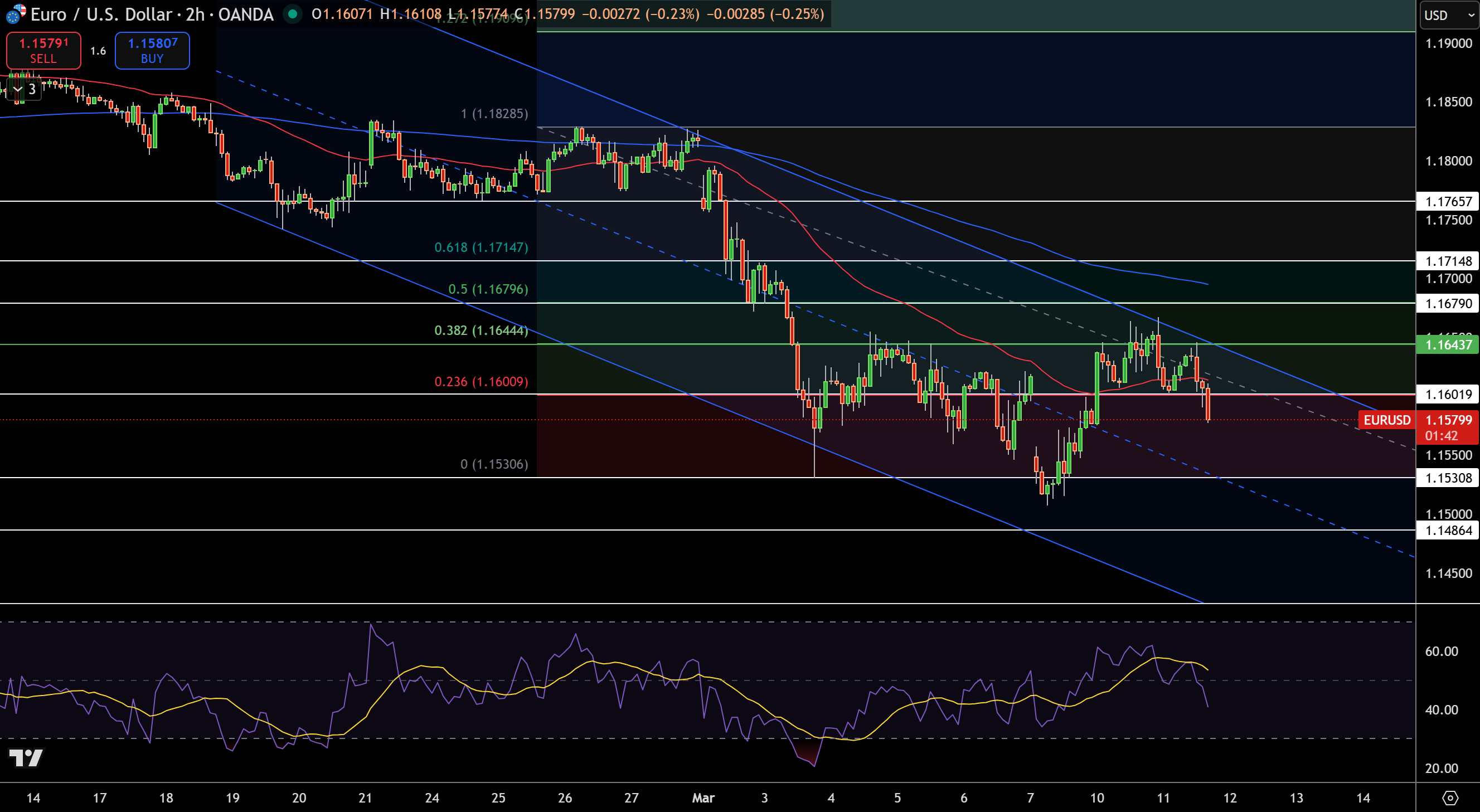Click the SELL 1.15791 button
This screenshot has height=812, width=1480.
tap(43, 51)
